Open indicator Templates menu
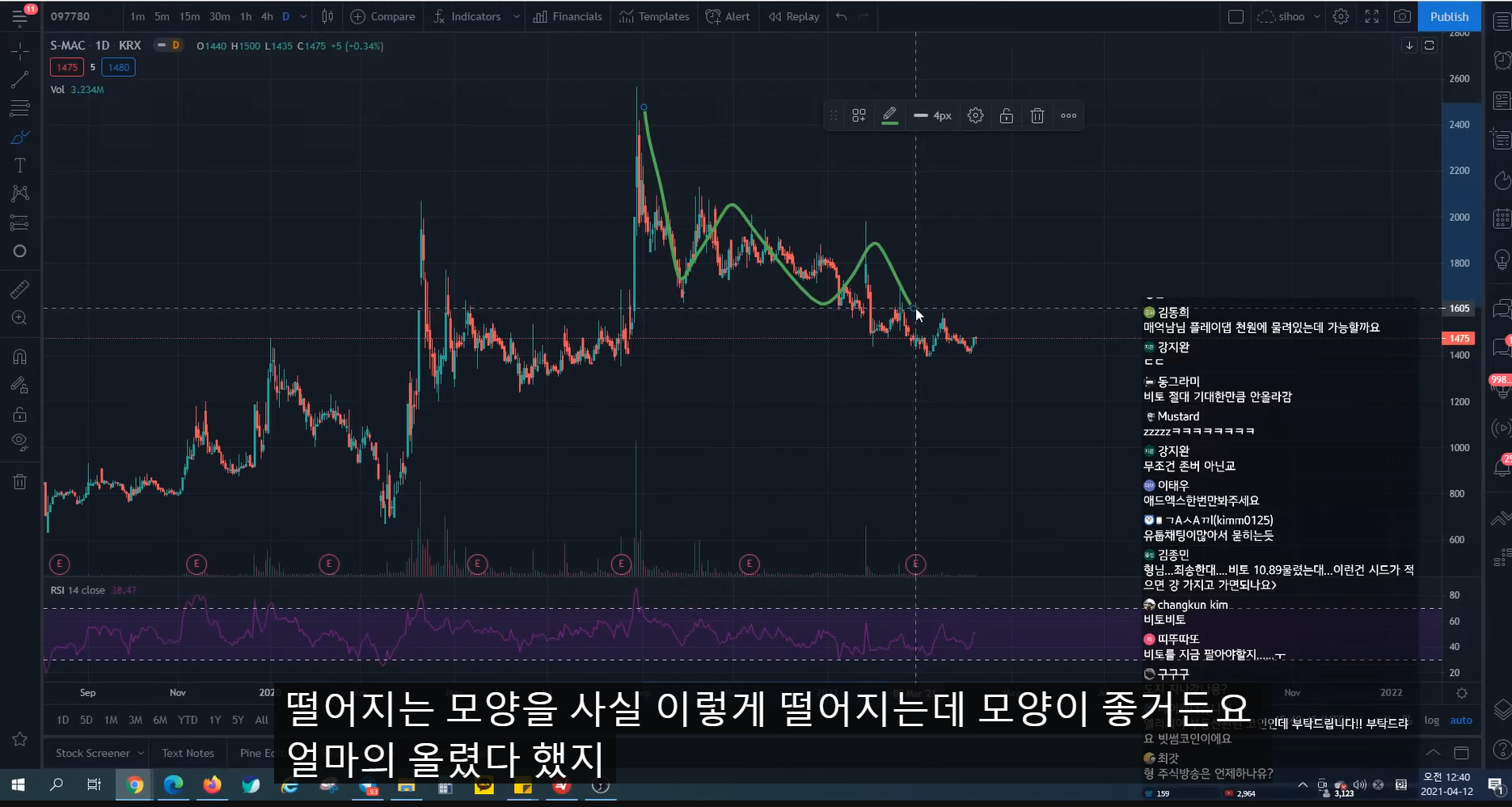This screenshot has width=1512, height=807. point(654,16)
